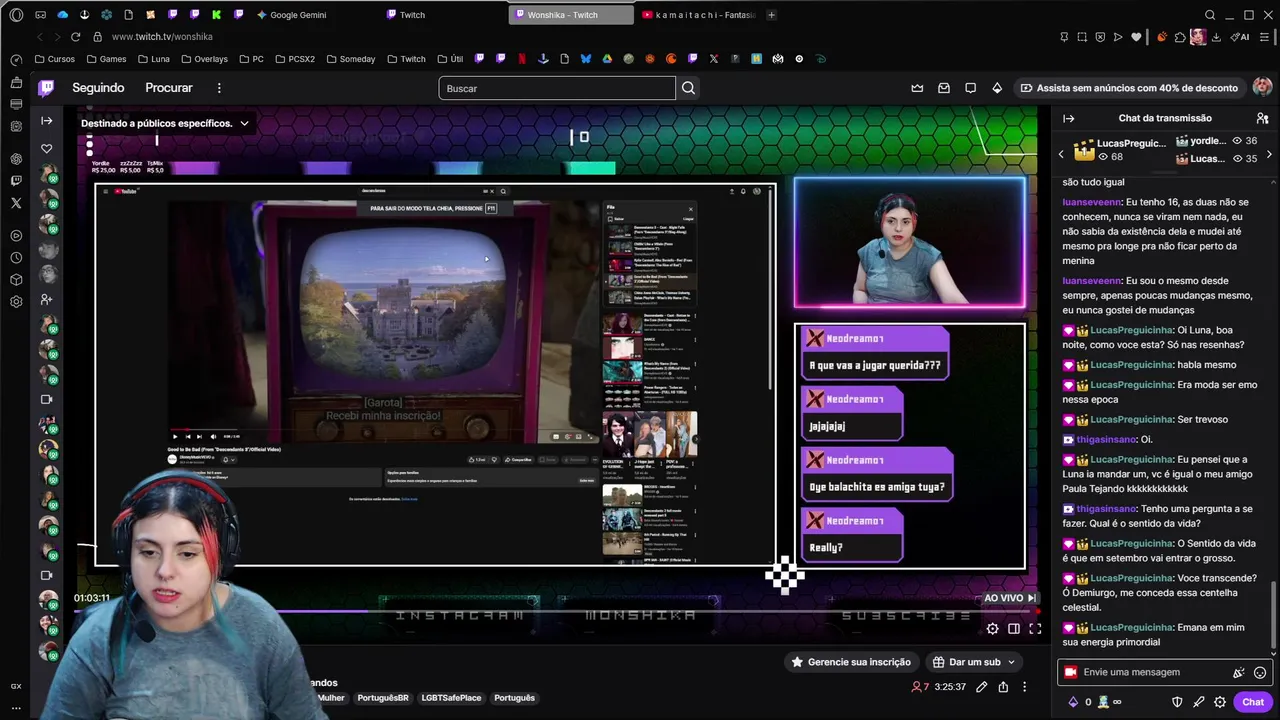Click Gerencie sua inscrição button
Image resolution: width=1280 pixels, height=720 pixels.
[x=851, y=662]
